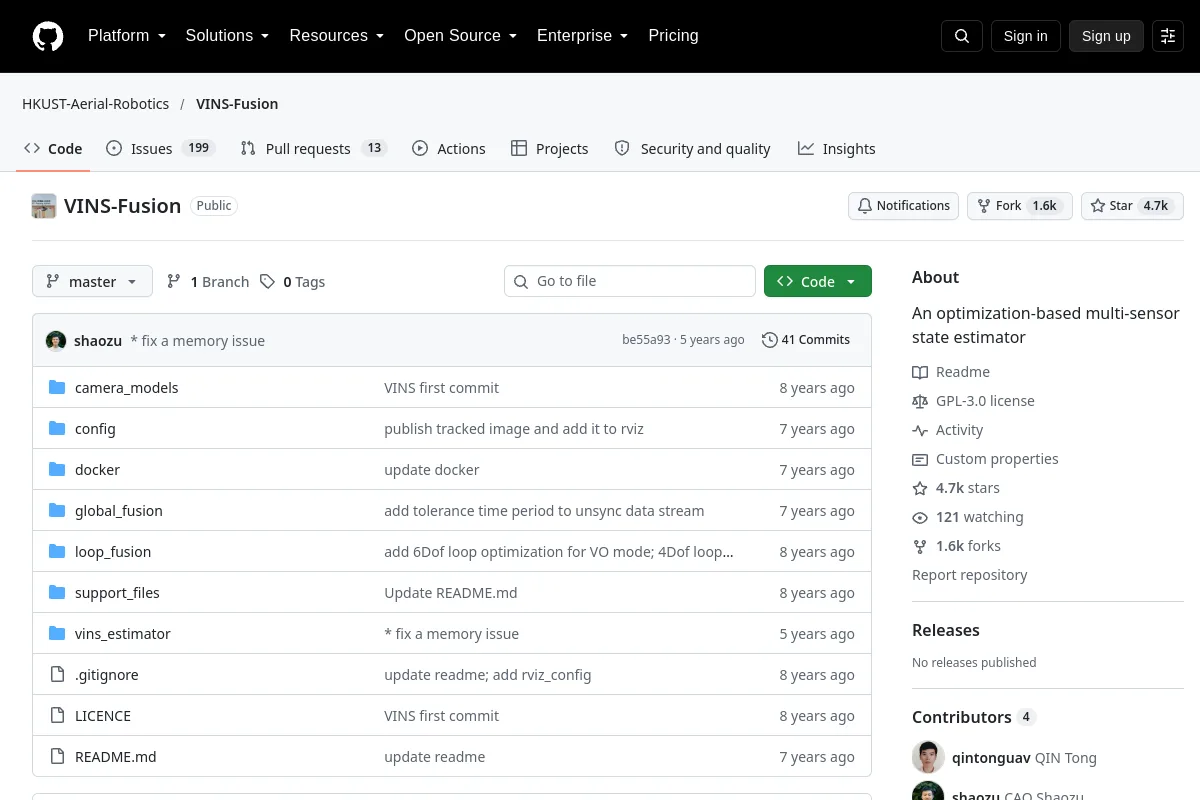Star the VINS-Fusion repository
This screenshot has height=800, width=1200.
(x=1132, y=206)
